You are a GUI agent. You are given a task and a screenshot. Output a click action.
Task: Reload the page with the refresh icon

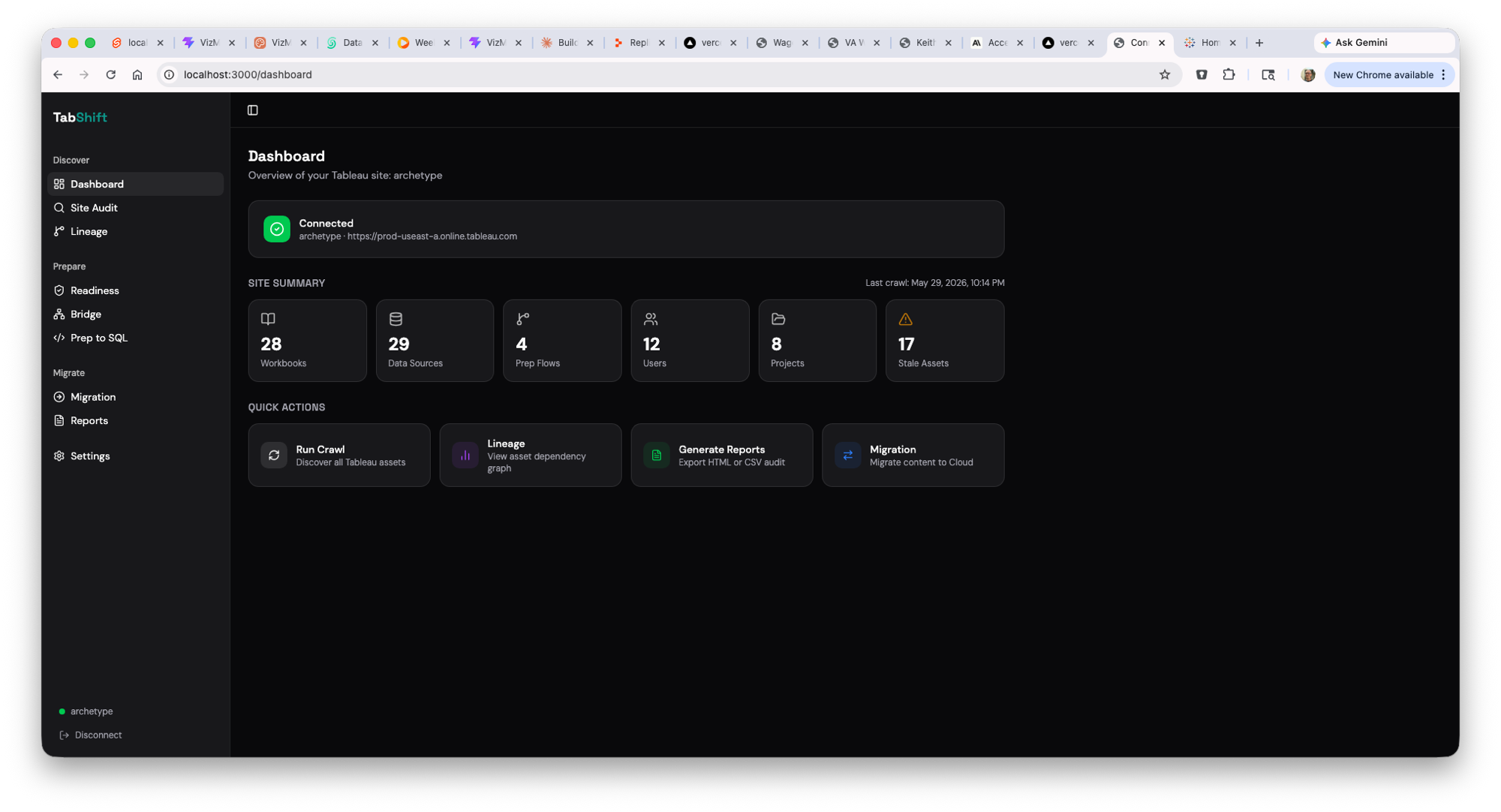(x=110, y=74)
